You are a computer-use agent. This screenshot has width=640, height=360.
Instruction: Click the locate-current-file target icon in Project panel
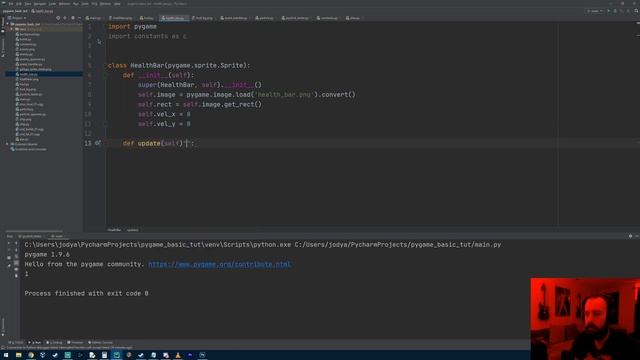click(58, 18)
